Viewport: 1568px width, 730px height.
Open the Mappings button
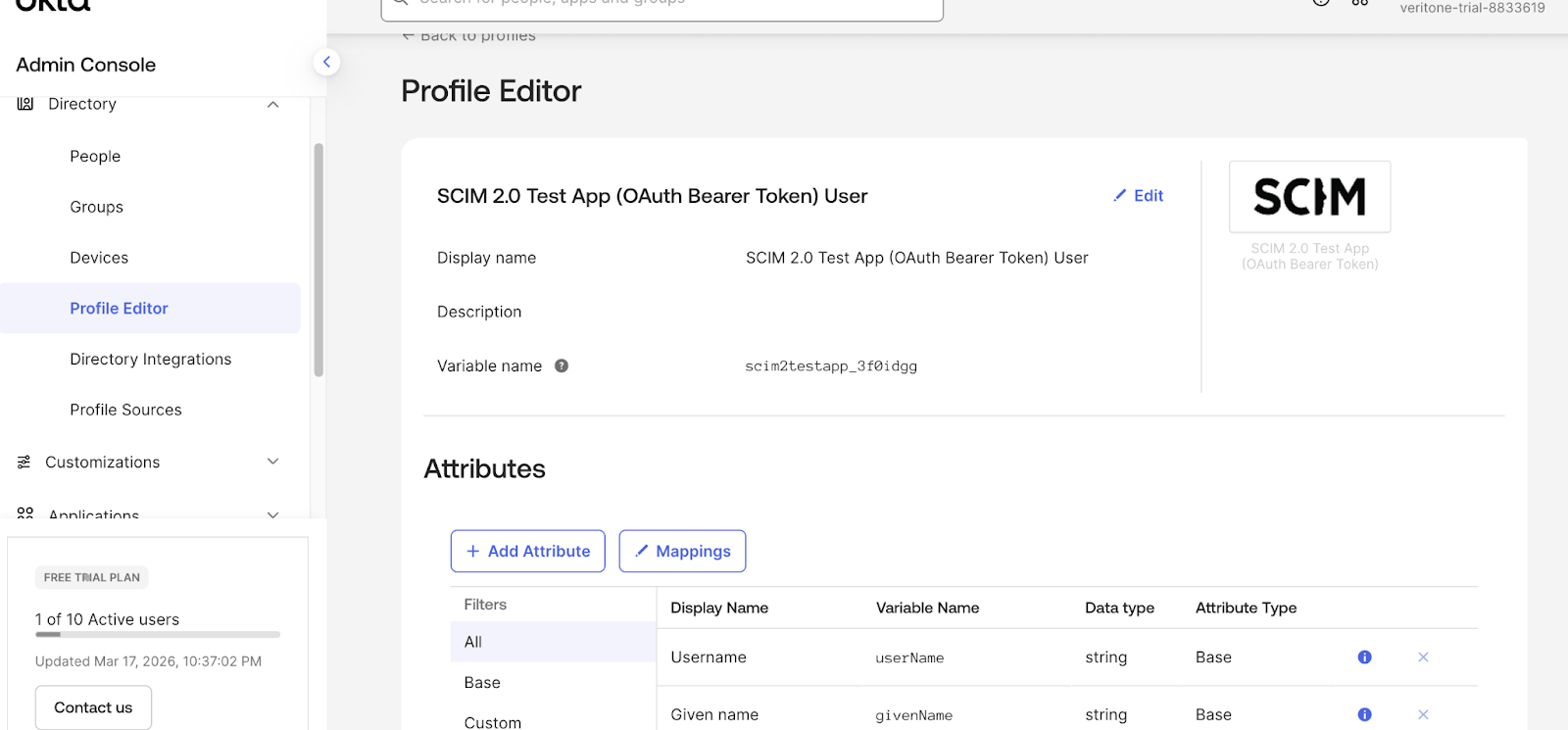click(x=682, y=552)
